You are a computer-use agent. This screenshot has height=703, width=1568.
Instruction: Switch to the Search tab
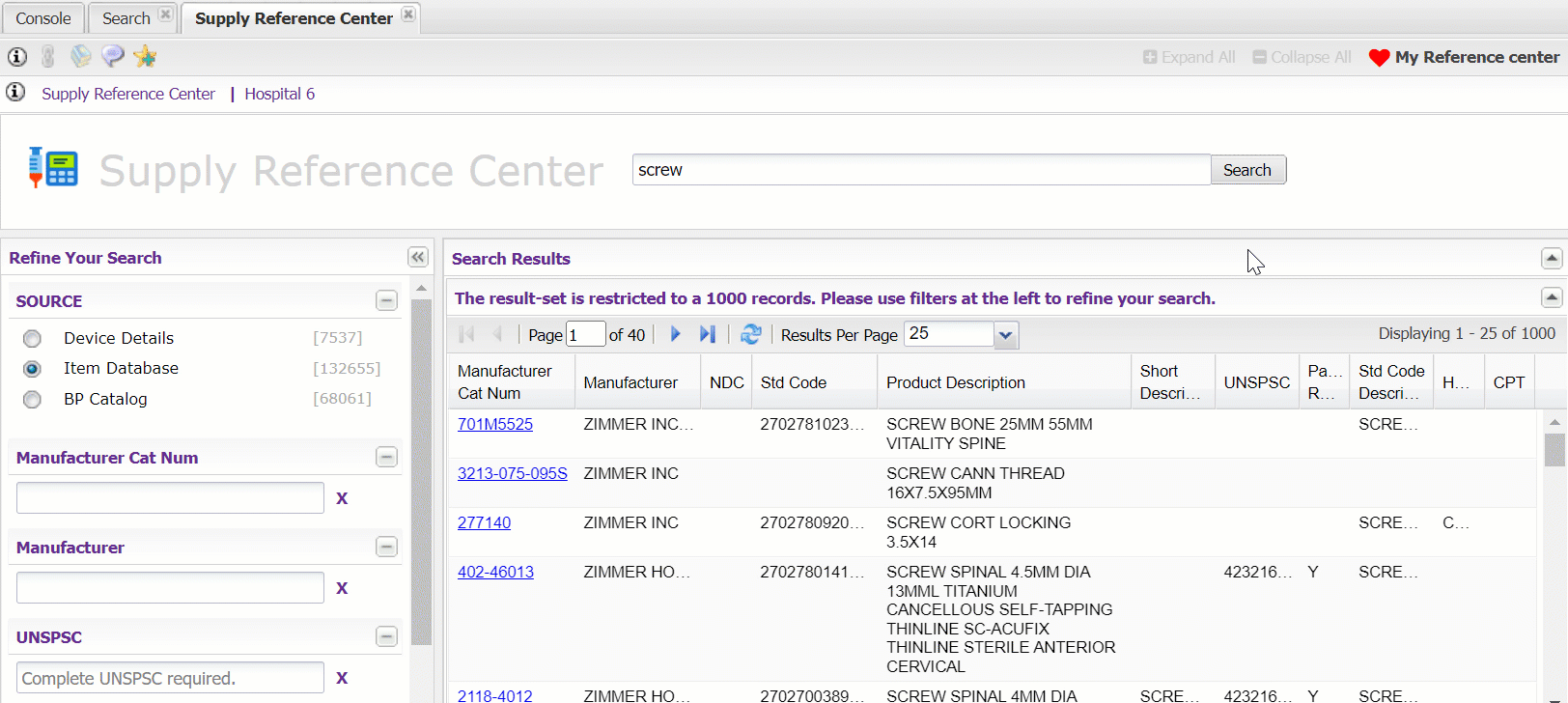point(126,18)
